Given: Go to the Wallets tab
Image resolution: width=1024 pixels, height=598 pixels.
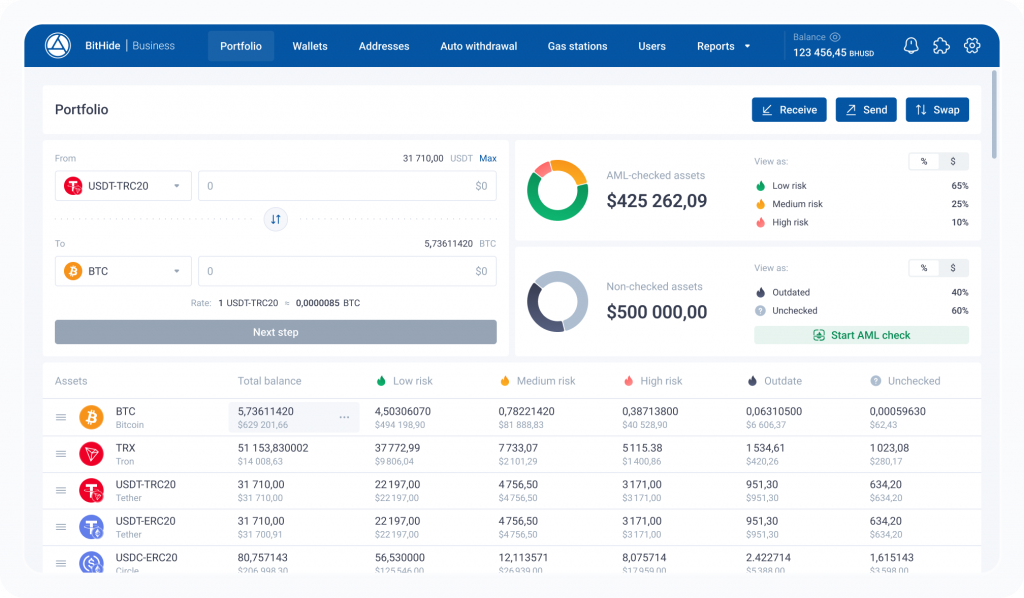Looking at the screenshot, I should (310, 46).
